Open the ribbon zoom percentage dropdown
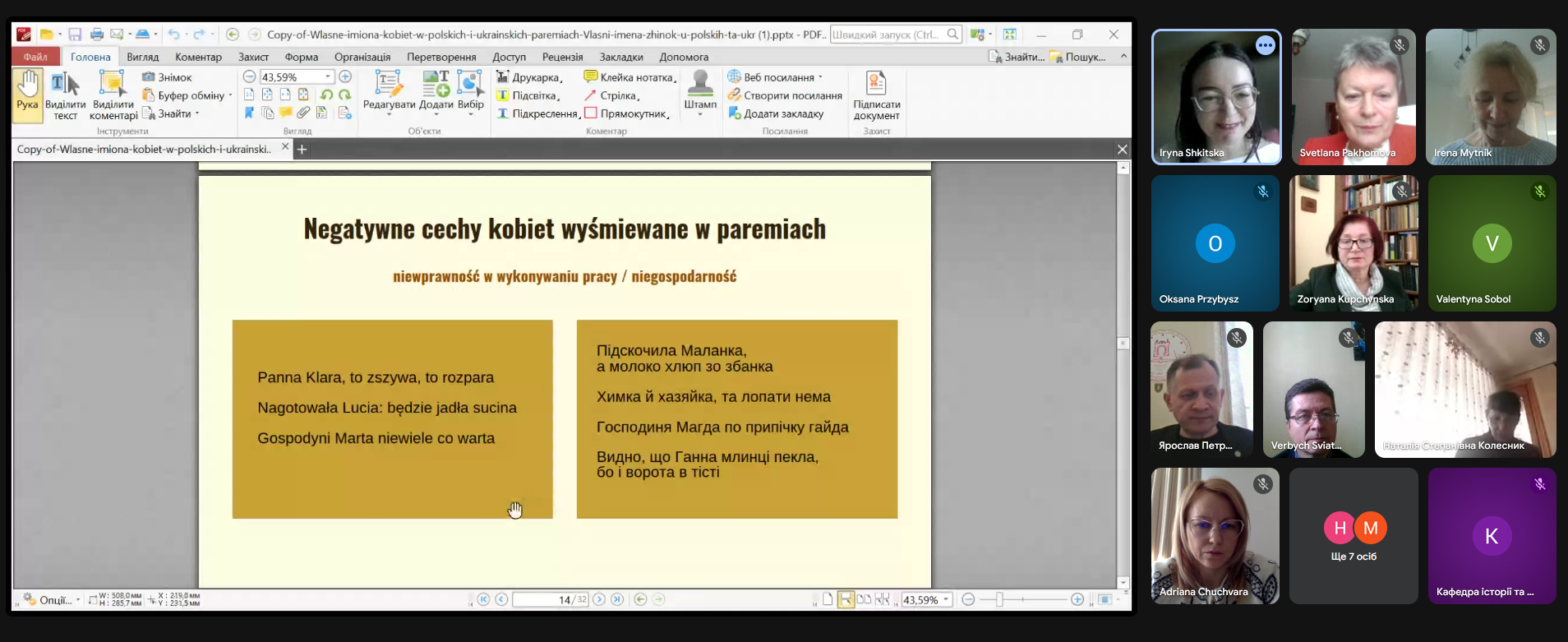 click(x=328, y=76)
